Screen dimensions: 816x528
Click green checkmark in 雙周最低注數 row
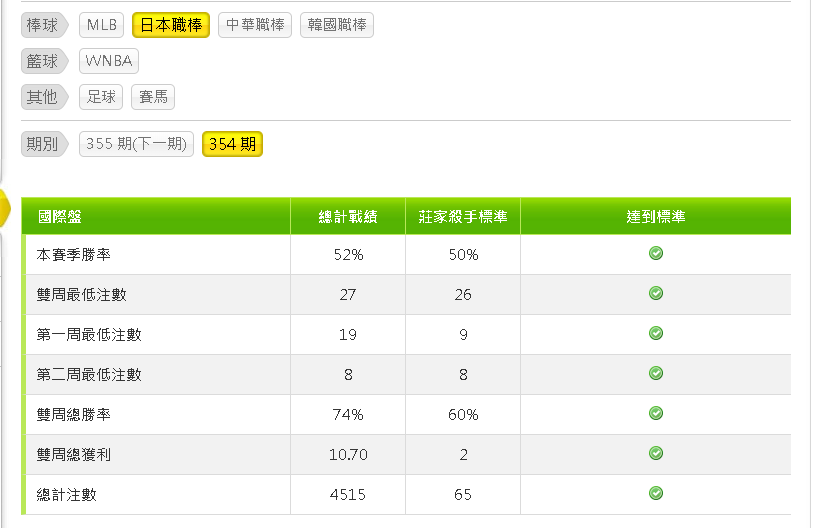click(656, 293)
